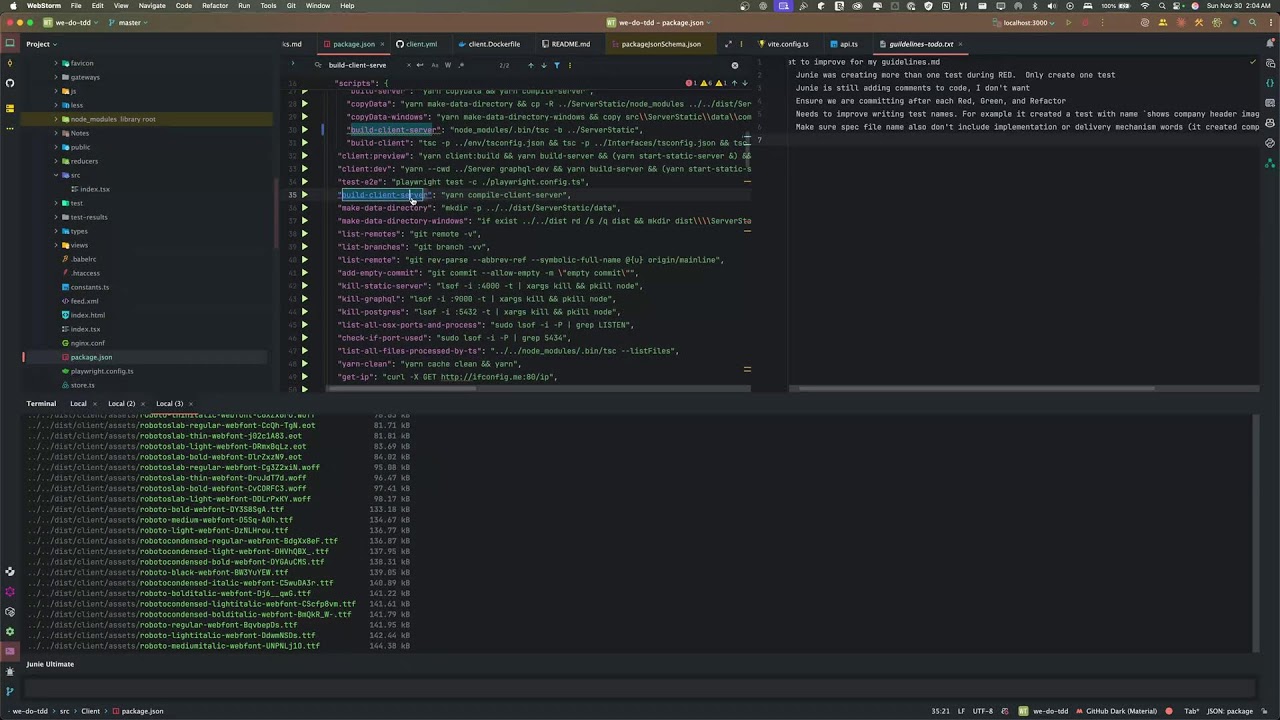Click the UTF-8 encoding status widget
Image resolution: width=1280 pixels, height=720 pixels.
pos(983,711)
